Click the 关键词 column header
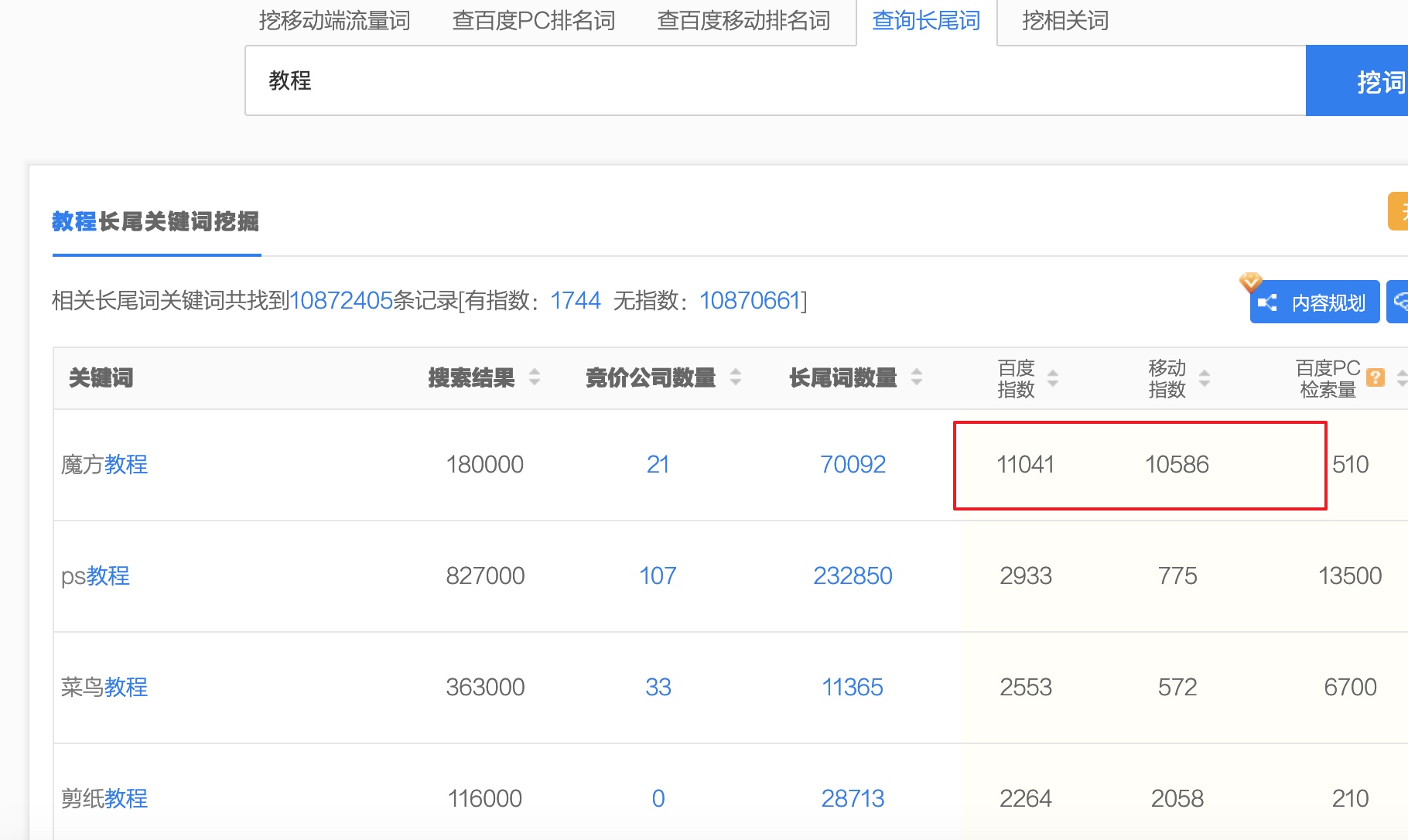1408x840 pixels. click(101, 378)
